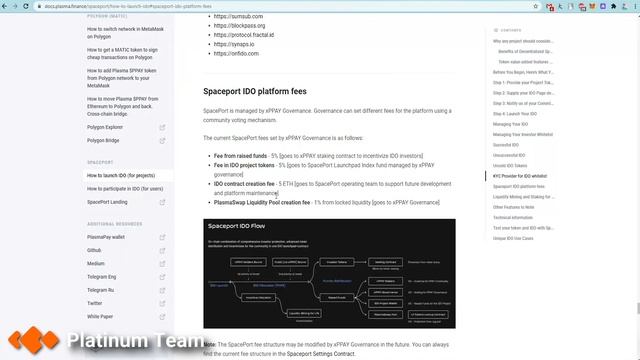Screen dimensions: 640x360
Task: Jump to 'Unique IDO Use Cases' in contents
Action: [513, 238]
